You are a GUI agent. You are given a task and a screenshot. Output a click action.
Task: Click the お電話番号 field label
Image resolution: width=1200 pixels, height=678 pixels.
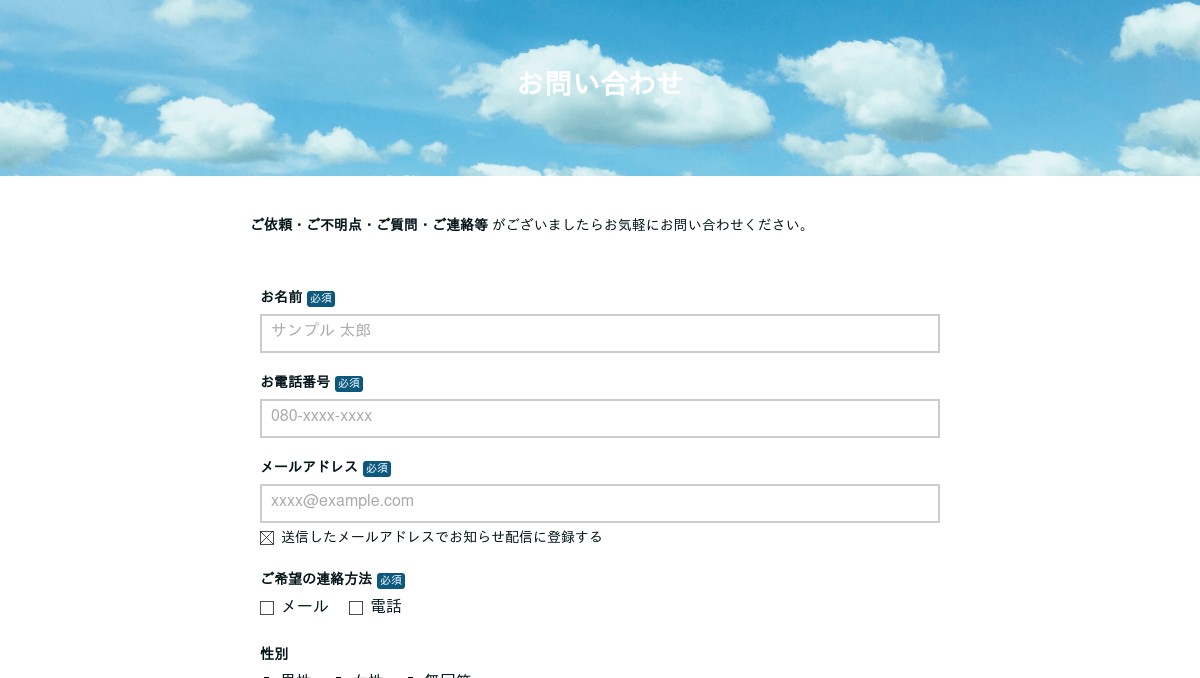pos(295,382)
